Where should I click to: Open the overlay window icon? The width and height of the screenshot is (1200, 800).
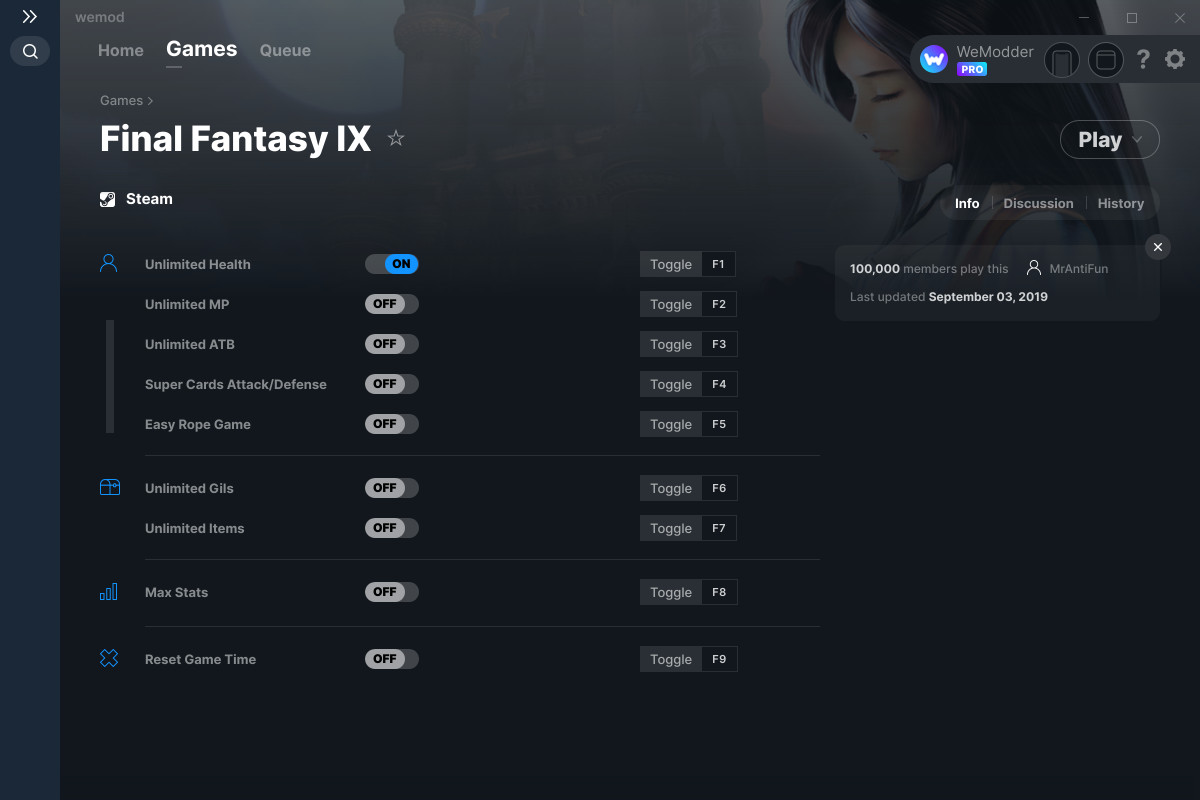[1106, 60]
